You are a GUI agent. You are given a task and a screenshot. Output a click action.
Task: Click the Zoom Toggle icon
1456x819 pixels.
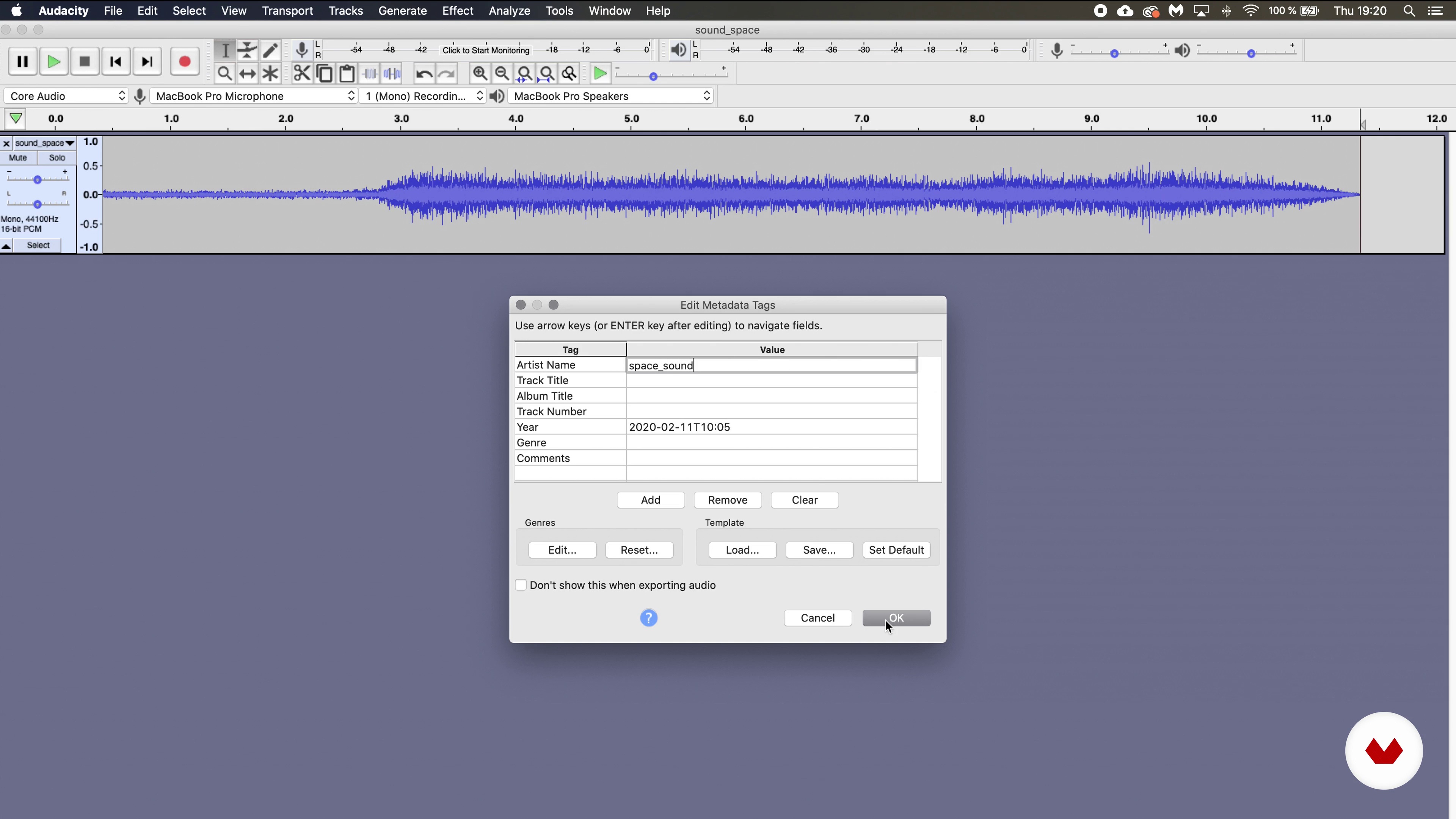pos(569,74)
